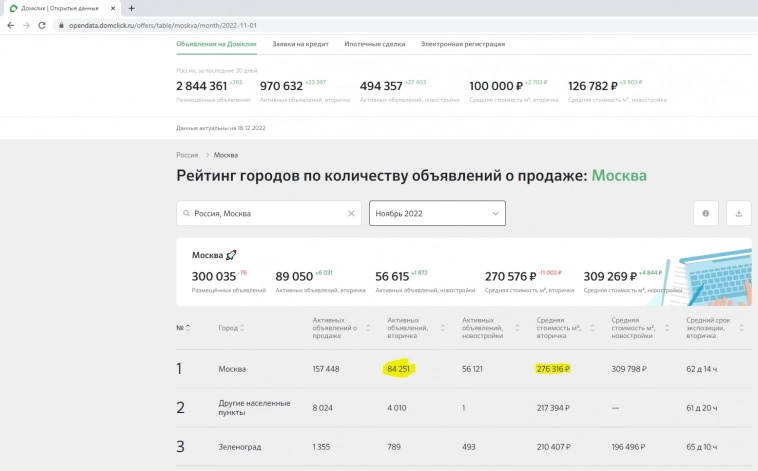Switch to Электронная регистрация tab
Viewport: 758px width, 471px height.
[x=463, y=44]
